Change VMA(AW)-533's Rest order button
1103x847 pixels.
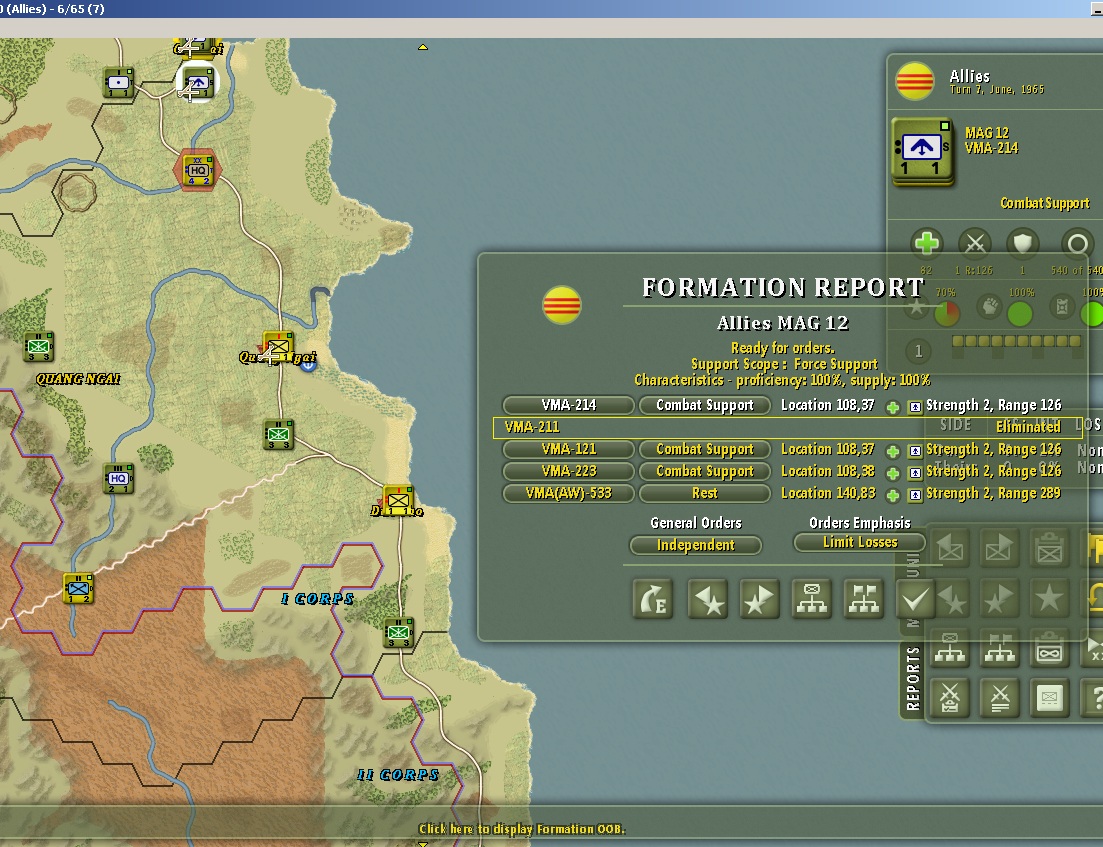[705, 493]
